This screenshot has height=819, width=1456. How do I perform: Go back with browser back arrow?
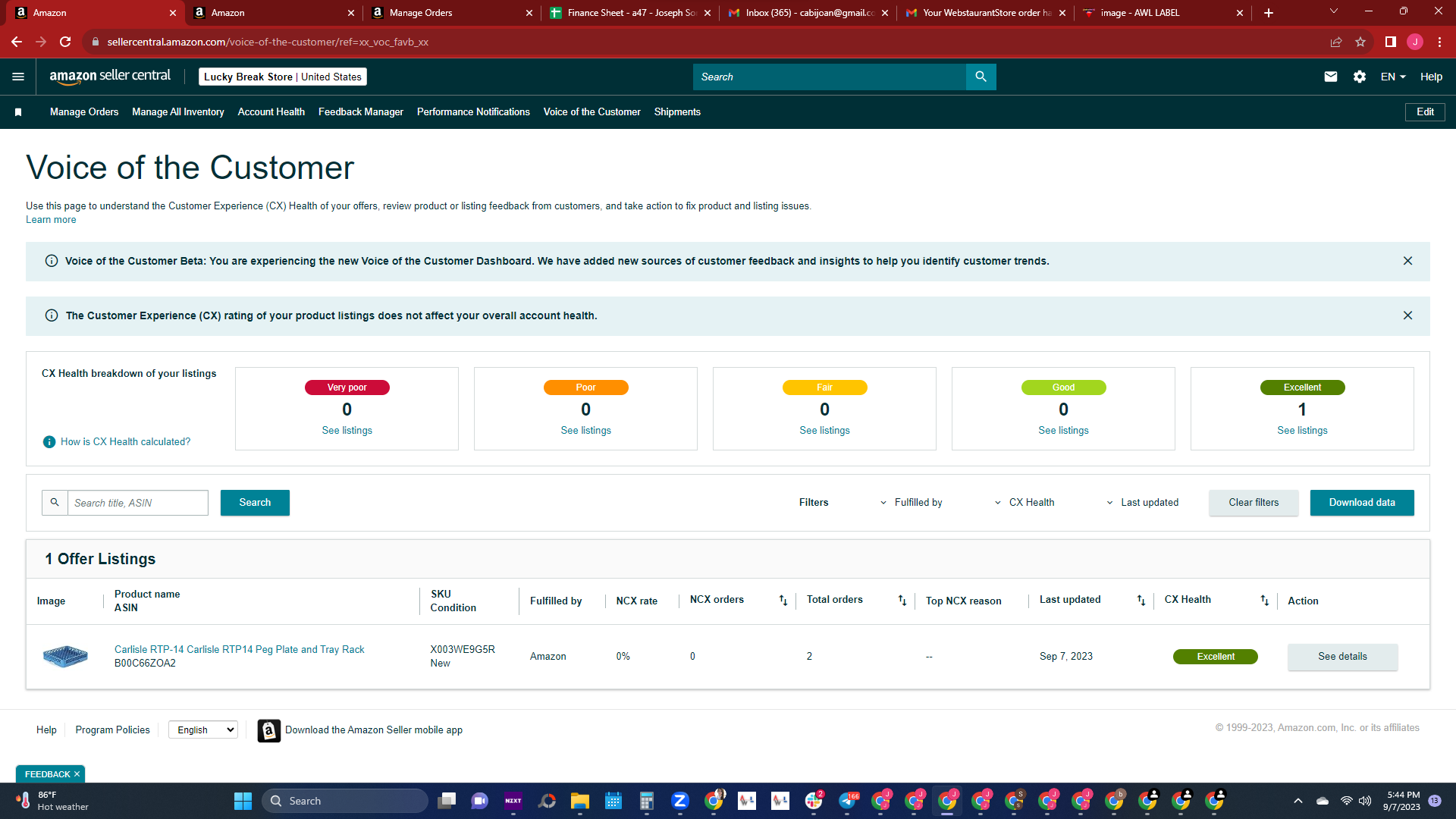[17, 42]
